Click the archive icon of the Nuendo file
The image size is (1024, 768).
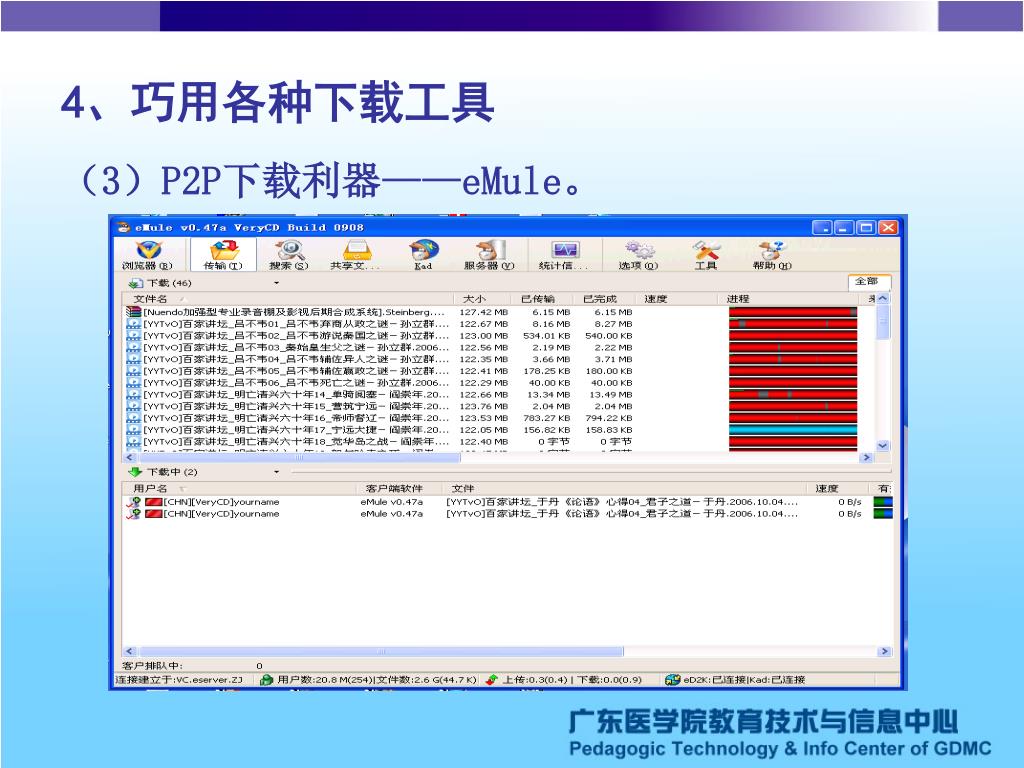pyautogui.click(x=133, y=312)
